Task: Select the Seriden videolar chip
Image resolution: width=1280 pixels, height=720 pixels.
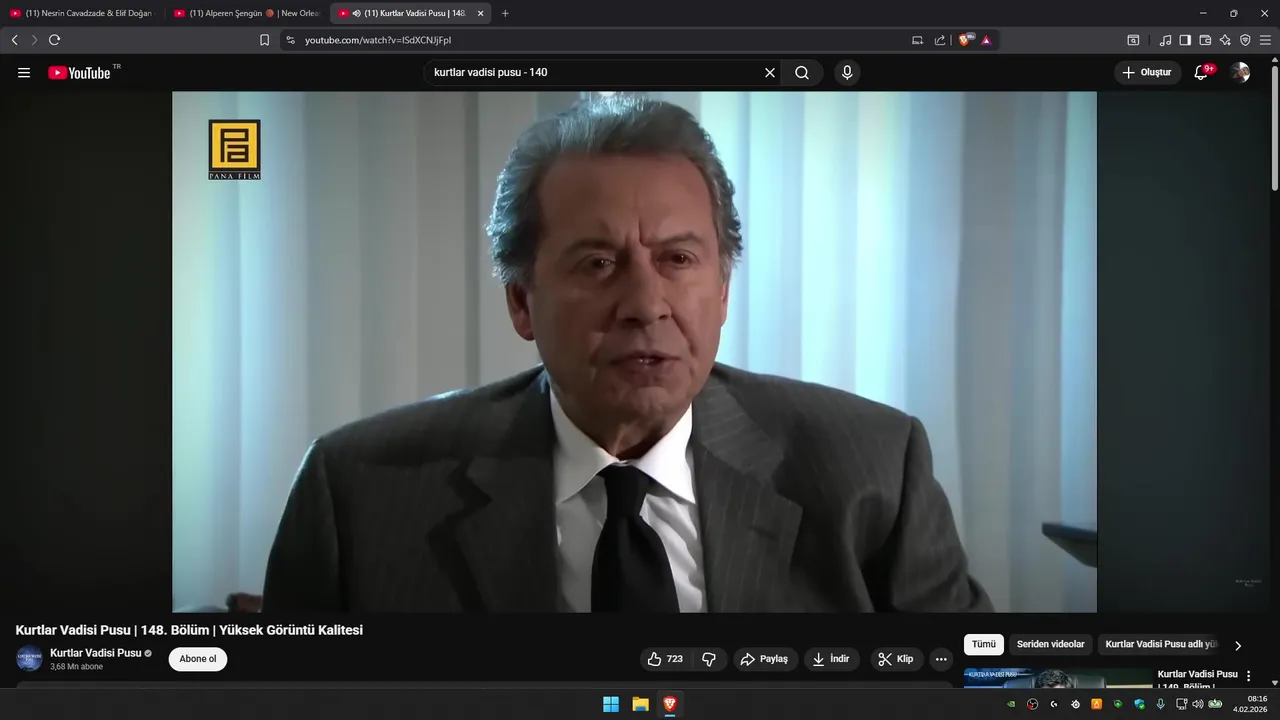Action: (1050, 645)
